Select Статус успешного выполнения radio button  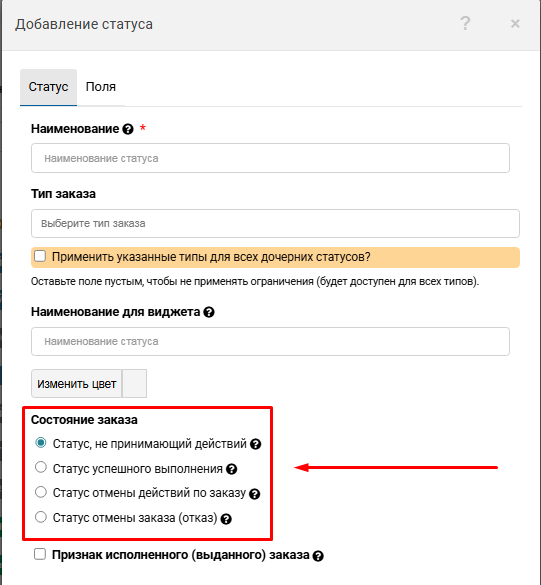(x=41, y=467)
